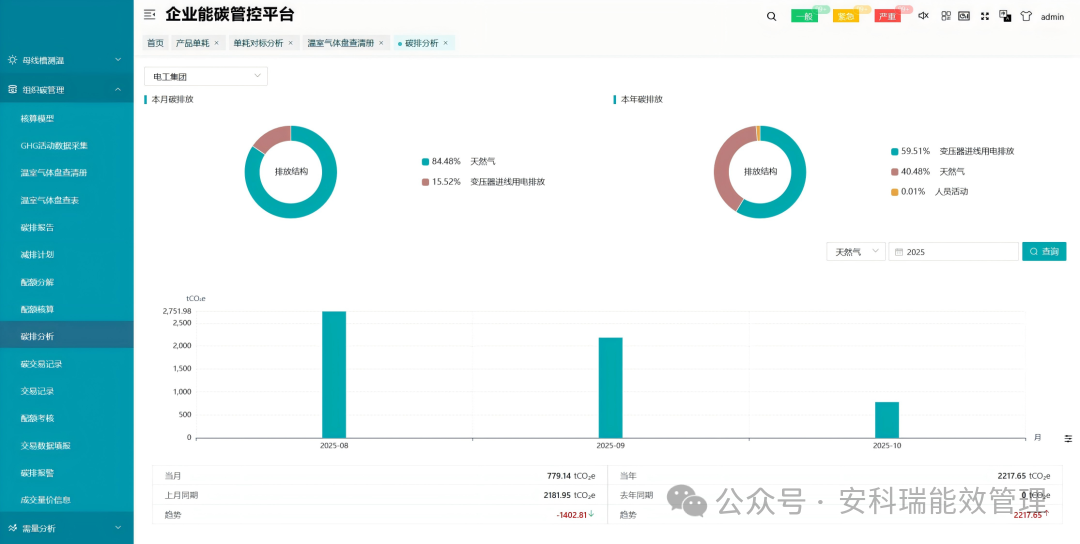Screen dimensions: 1080x544
Task: Open the large-screen dashboard icon in header
Action: pyautogui.click(x=964, y=16)
